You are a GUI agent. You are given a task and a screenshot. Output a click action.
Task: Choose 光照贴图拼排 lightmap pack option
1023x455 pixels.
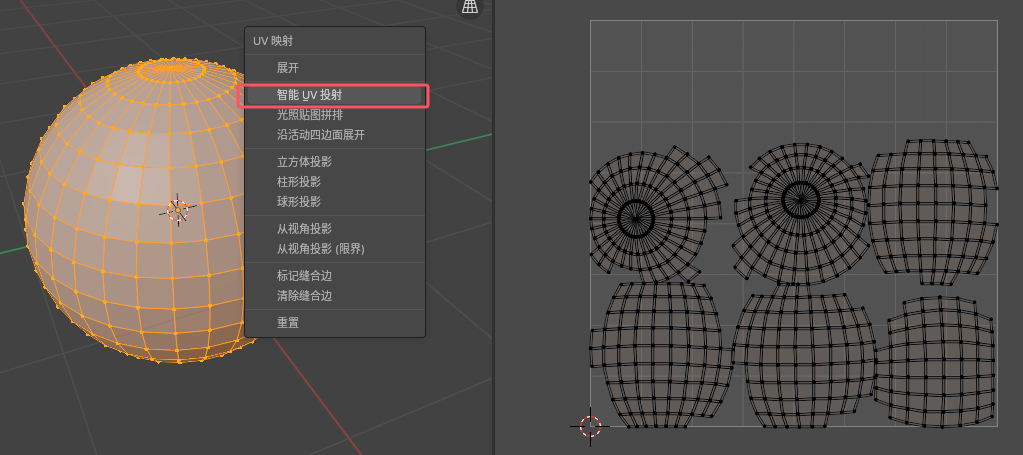pyautogui.click(x=310, y=115)
